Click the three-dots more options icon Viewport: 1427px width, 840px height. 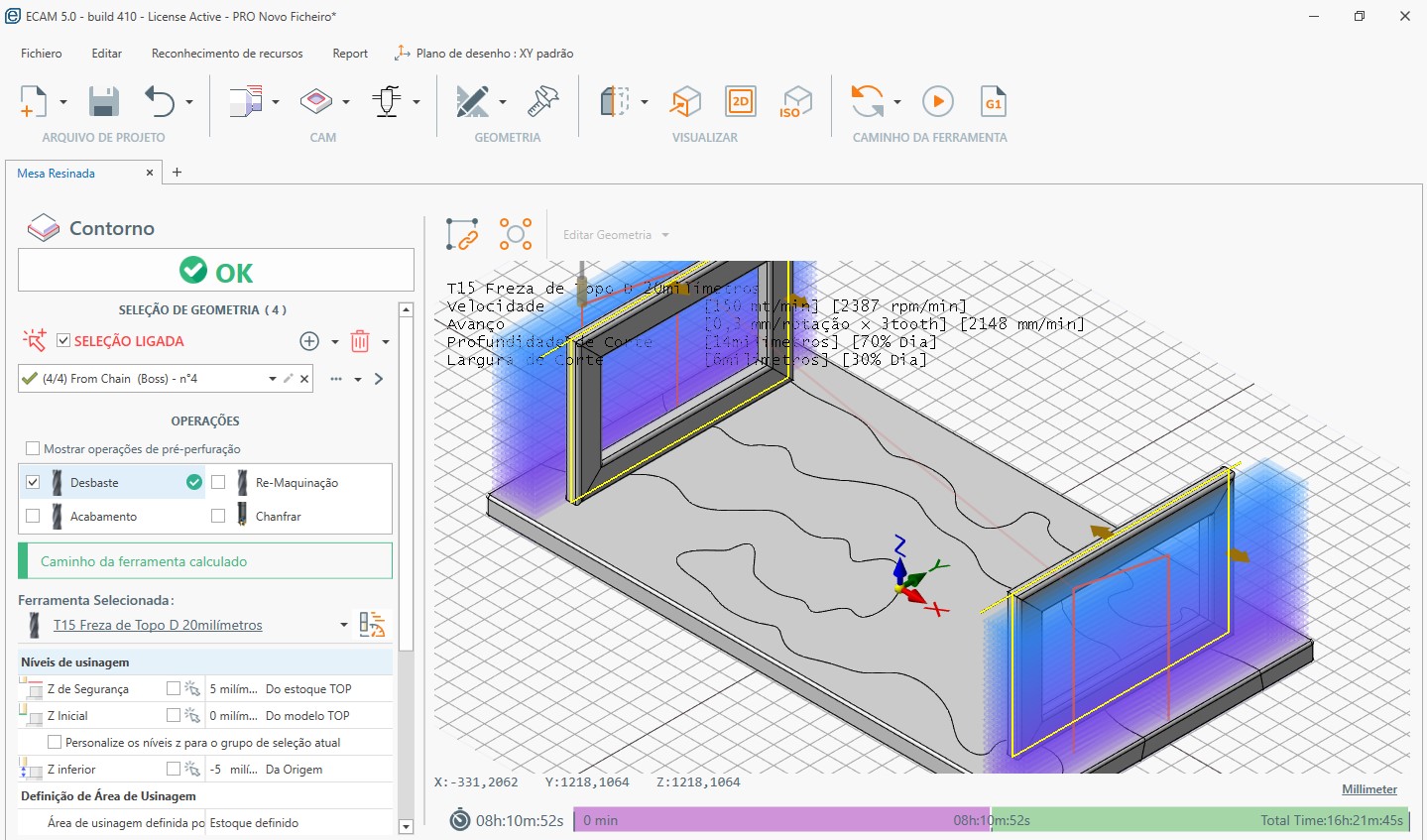click(x=336, y=379)
